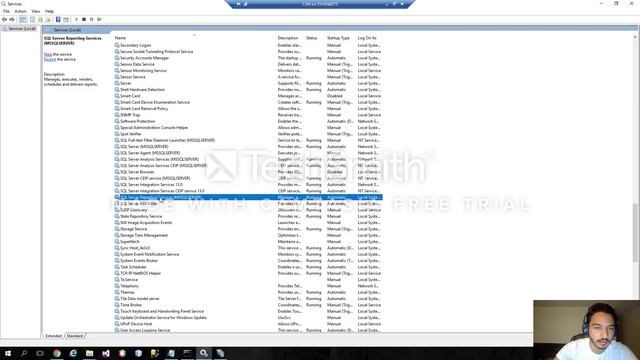Click the Services gears taskbar icon
The height and width of the screenshot is (360, 640).
point(204,353)
